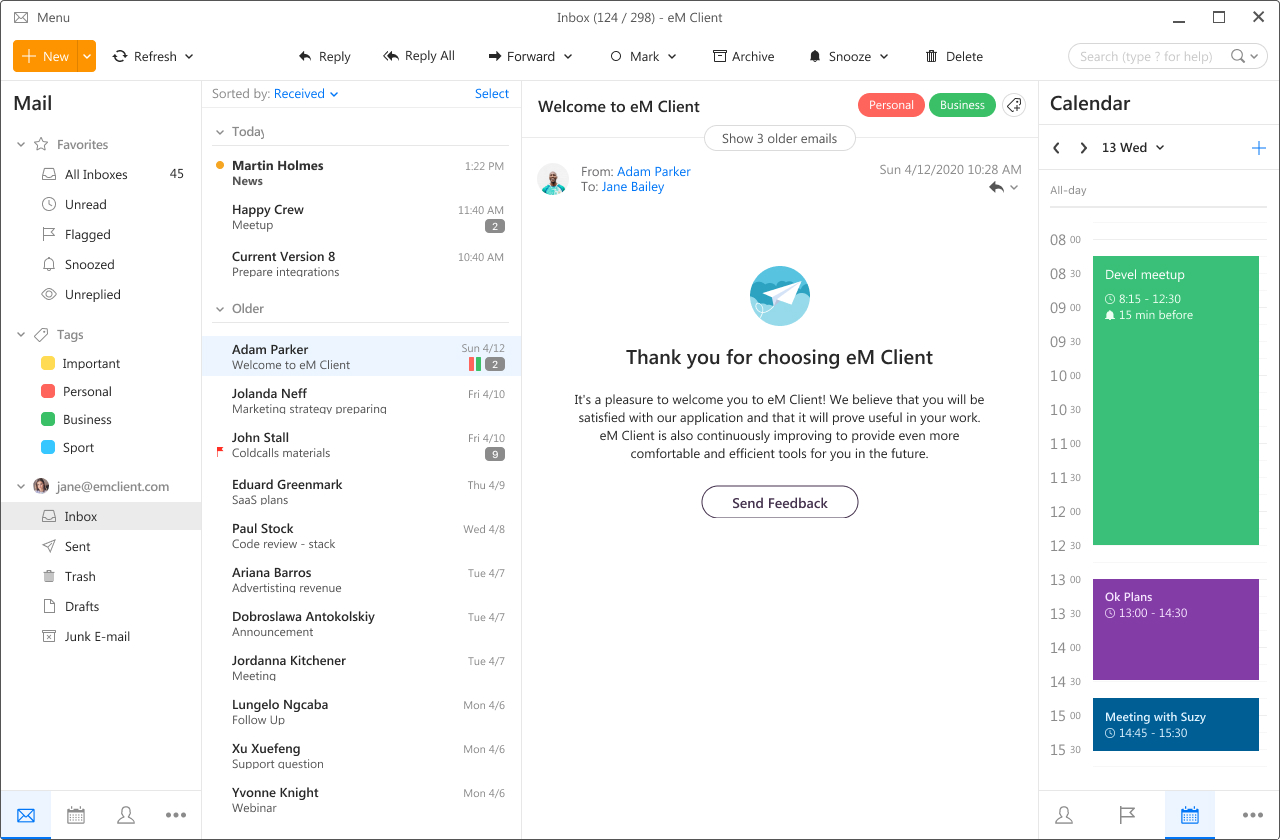1280x840 pixels.
Task: Open the dropdown arrow beside New
Action: [88, 56]
